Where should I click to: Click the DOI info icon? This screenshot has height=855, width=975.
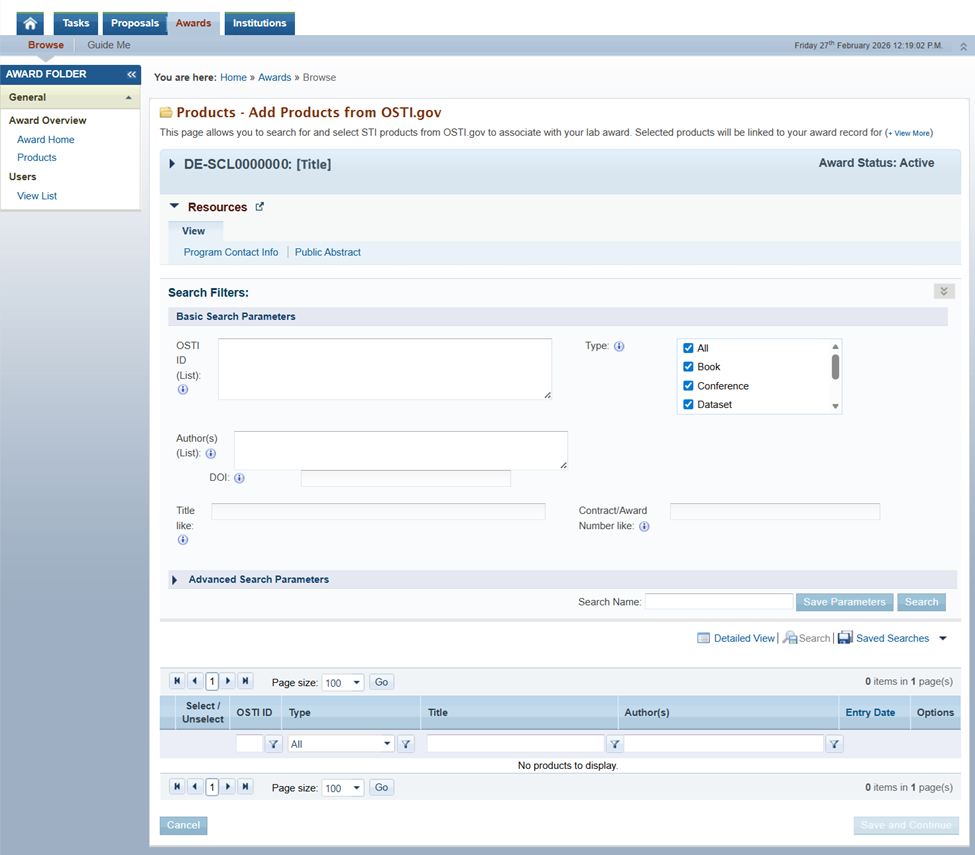[239, 478]
